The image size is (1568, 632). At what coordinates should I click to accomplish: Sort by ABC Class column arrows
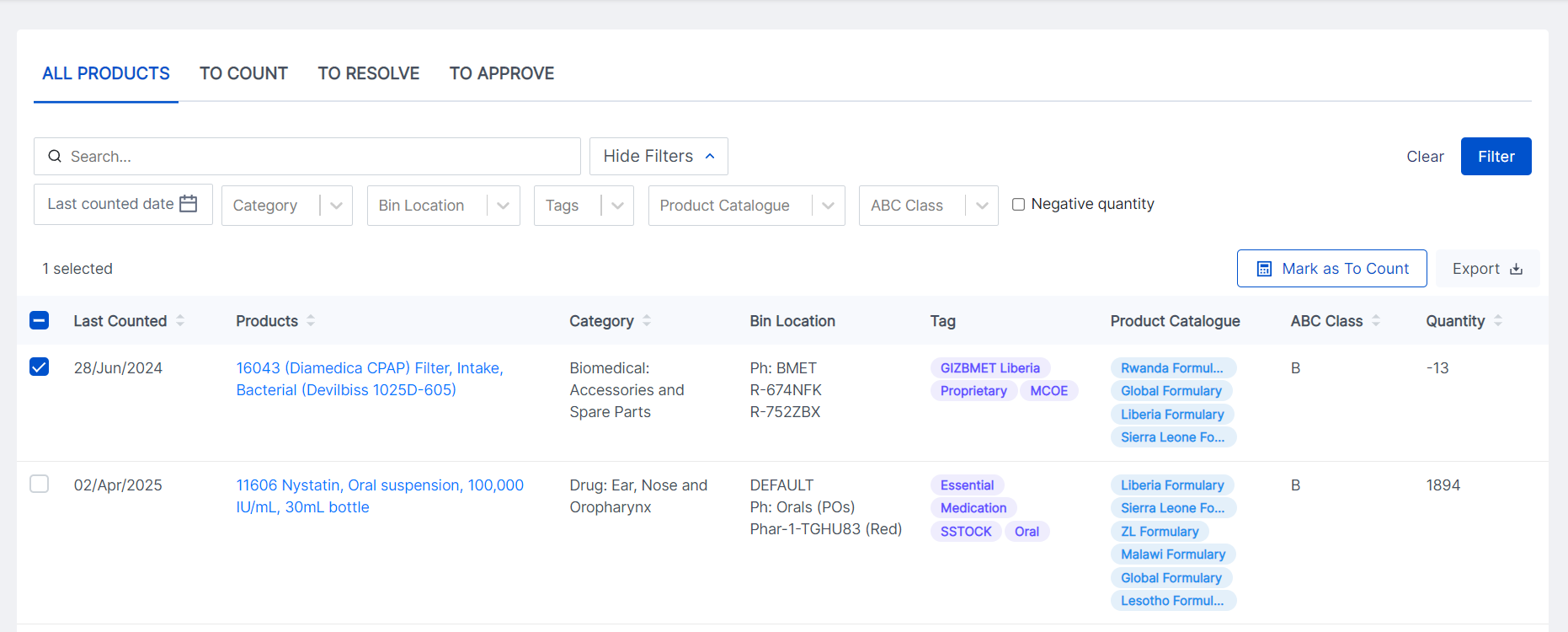point(1376,321)
